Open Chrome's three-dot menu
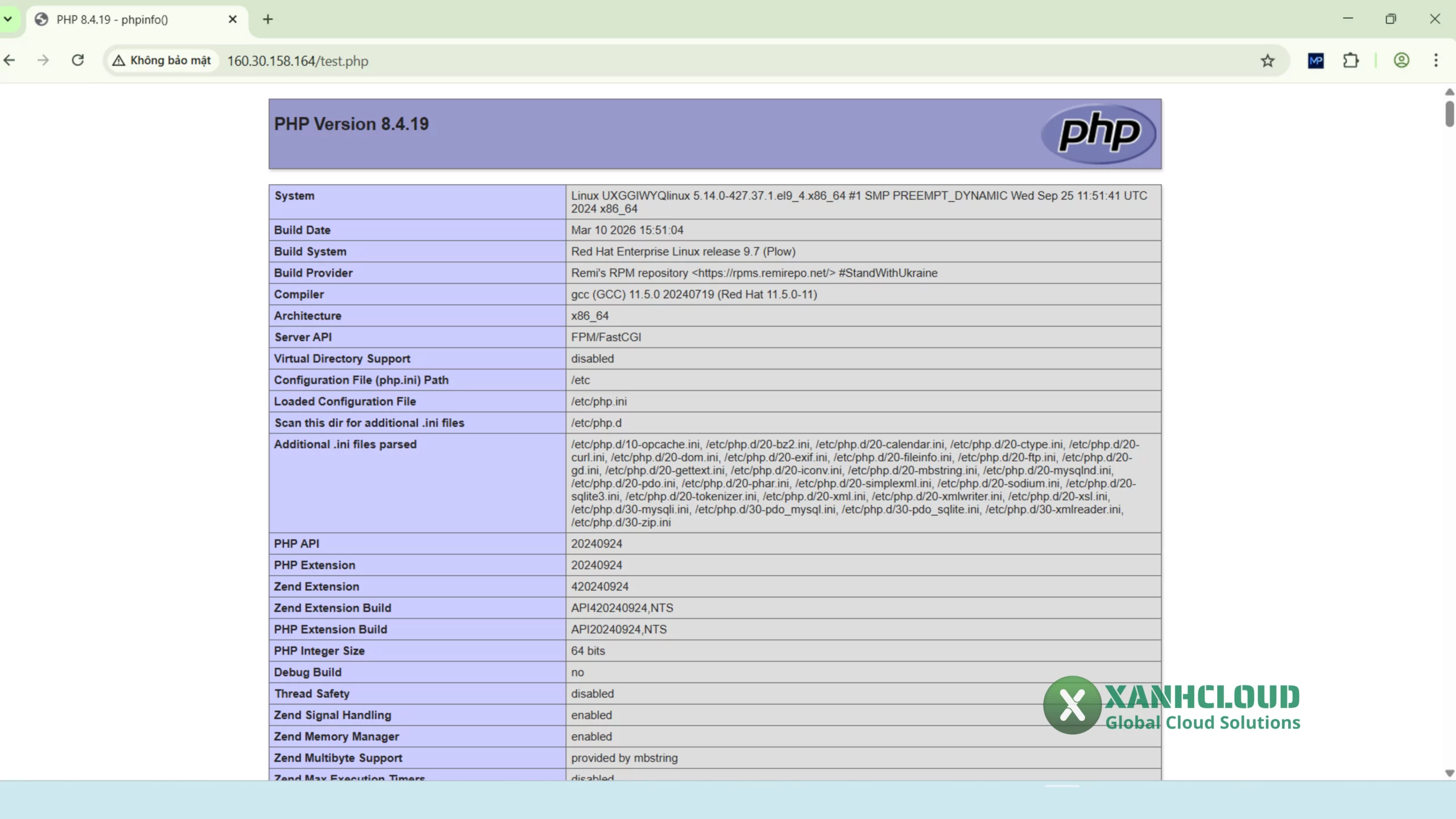1456x819 pixels. pyautogui.click(x=1436, y=60)
